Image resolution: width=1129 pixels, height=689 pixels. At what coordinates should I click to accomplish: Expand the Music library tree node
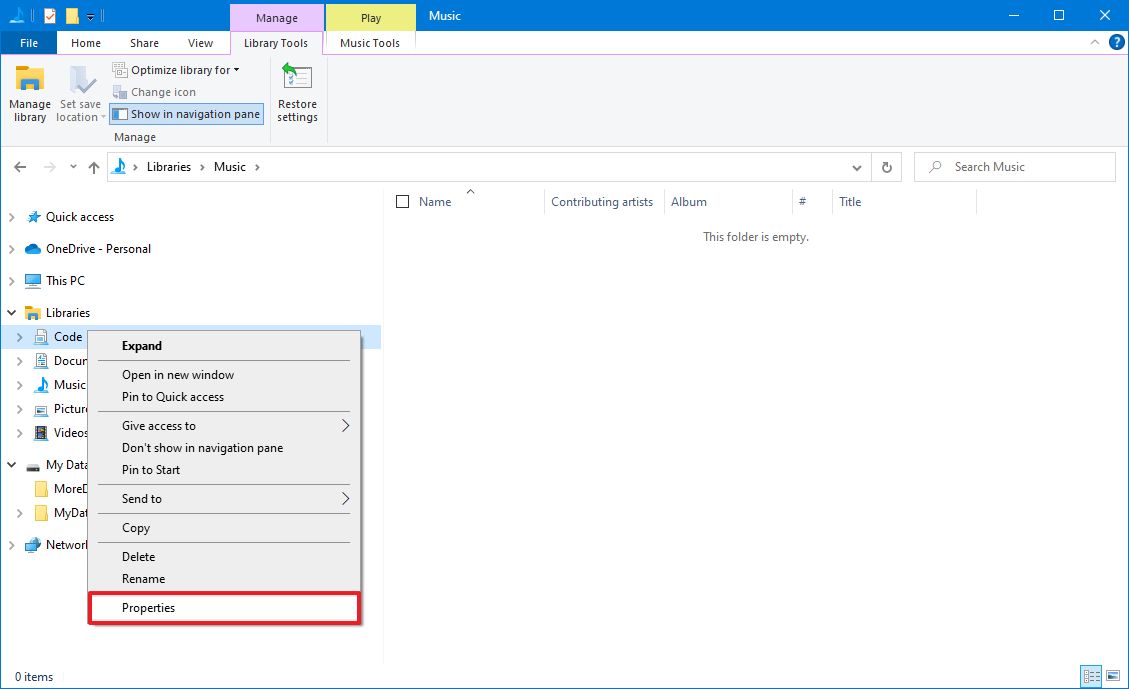[x=19, y=385]
